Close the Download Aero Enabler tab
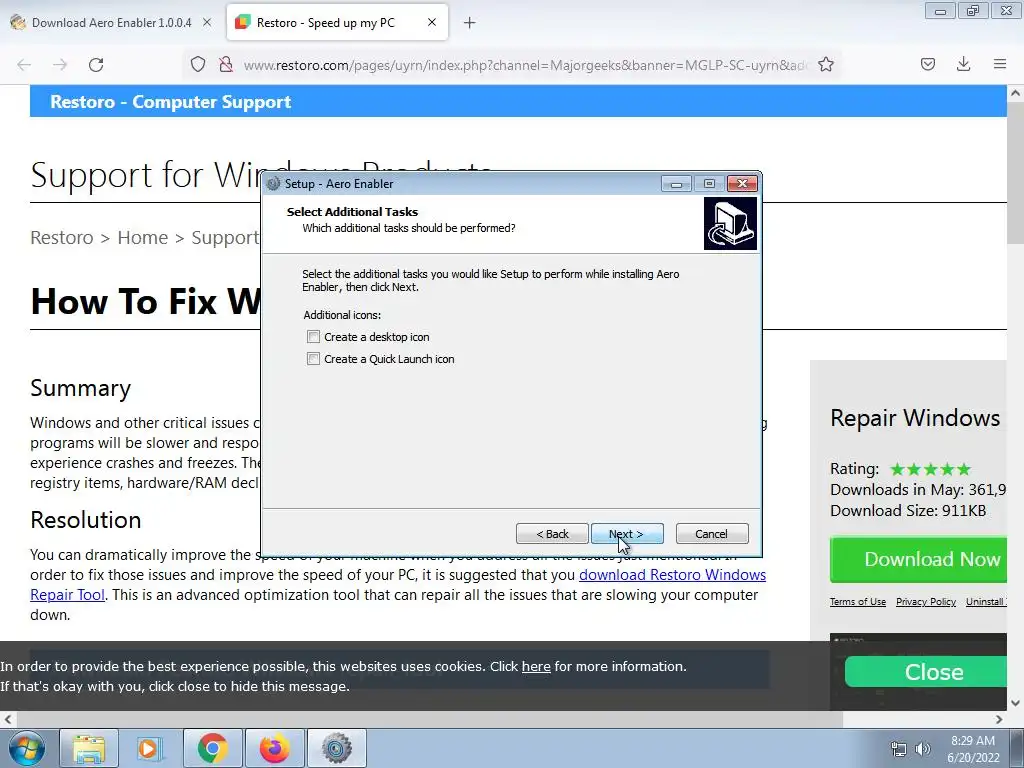1024x768 pixels. [x=207, y=22]
